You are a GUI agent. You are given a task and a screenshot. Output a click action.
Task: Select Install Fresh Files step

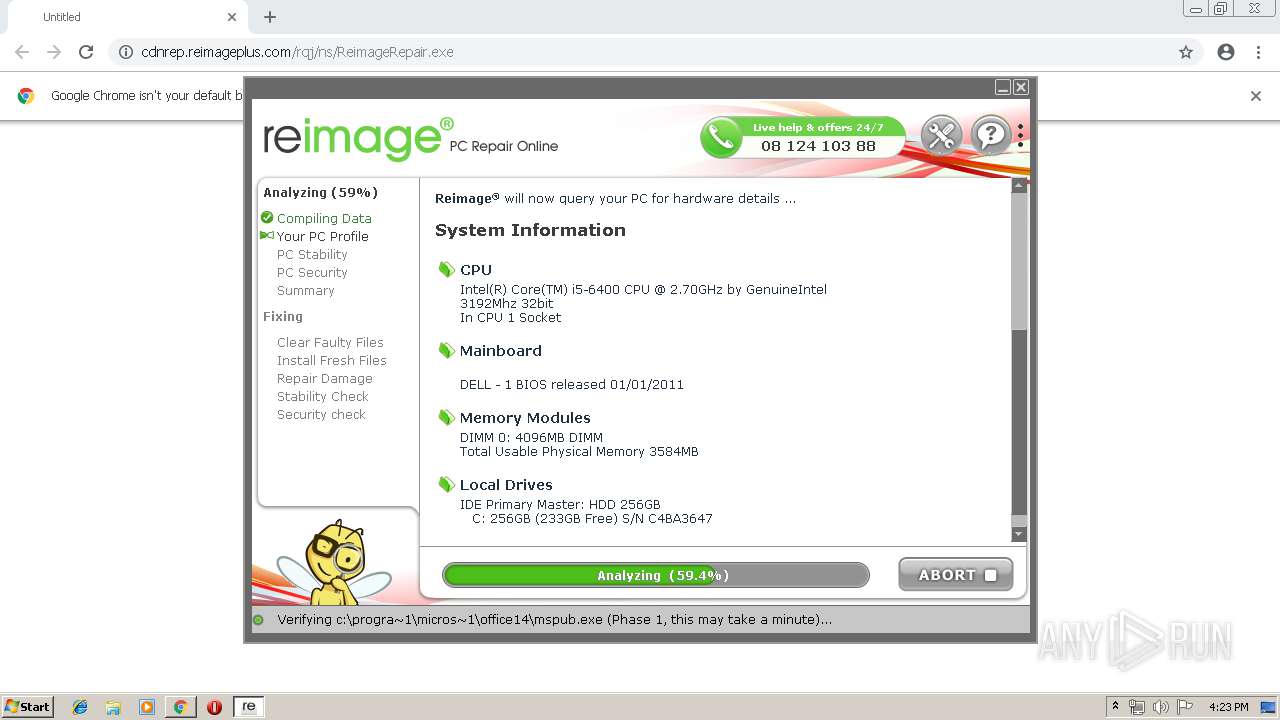(x=331, y=360)
